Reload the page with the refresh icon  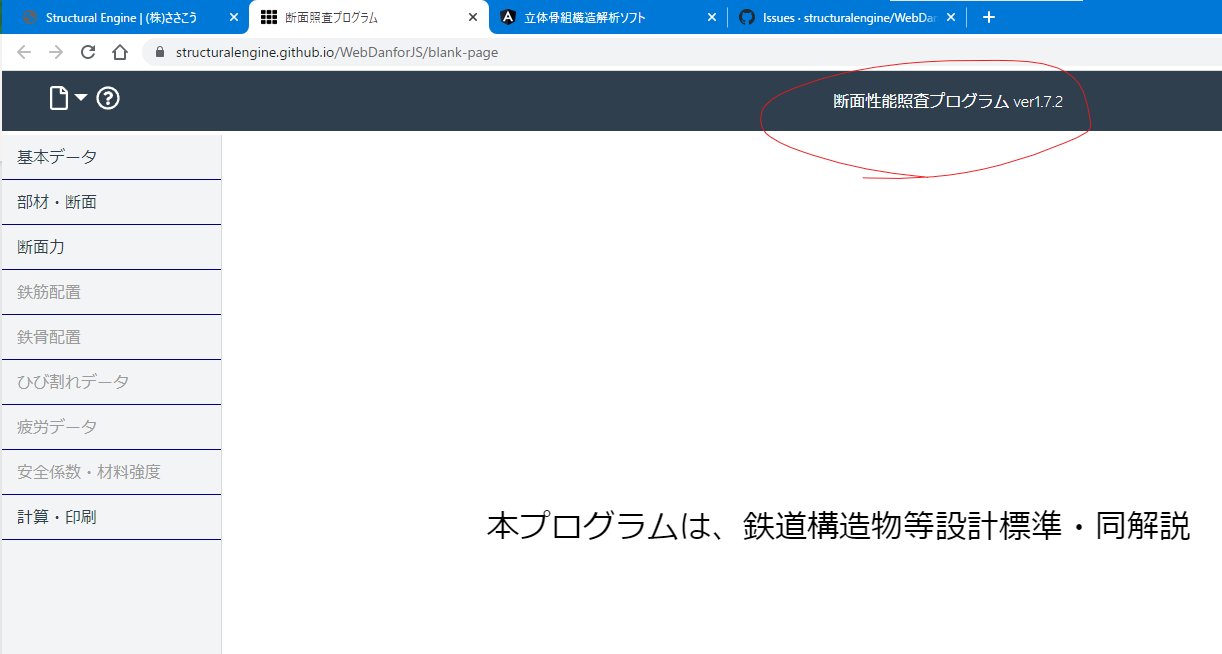coord(87,52)
